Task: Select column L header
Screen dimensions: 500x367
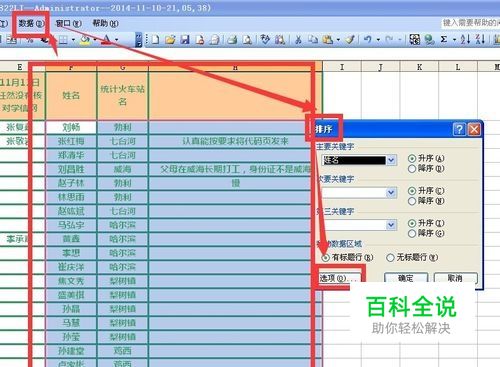Action: click(x=458, y=67)
